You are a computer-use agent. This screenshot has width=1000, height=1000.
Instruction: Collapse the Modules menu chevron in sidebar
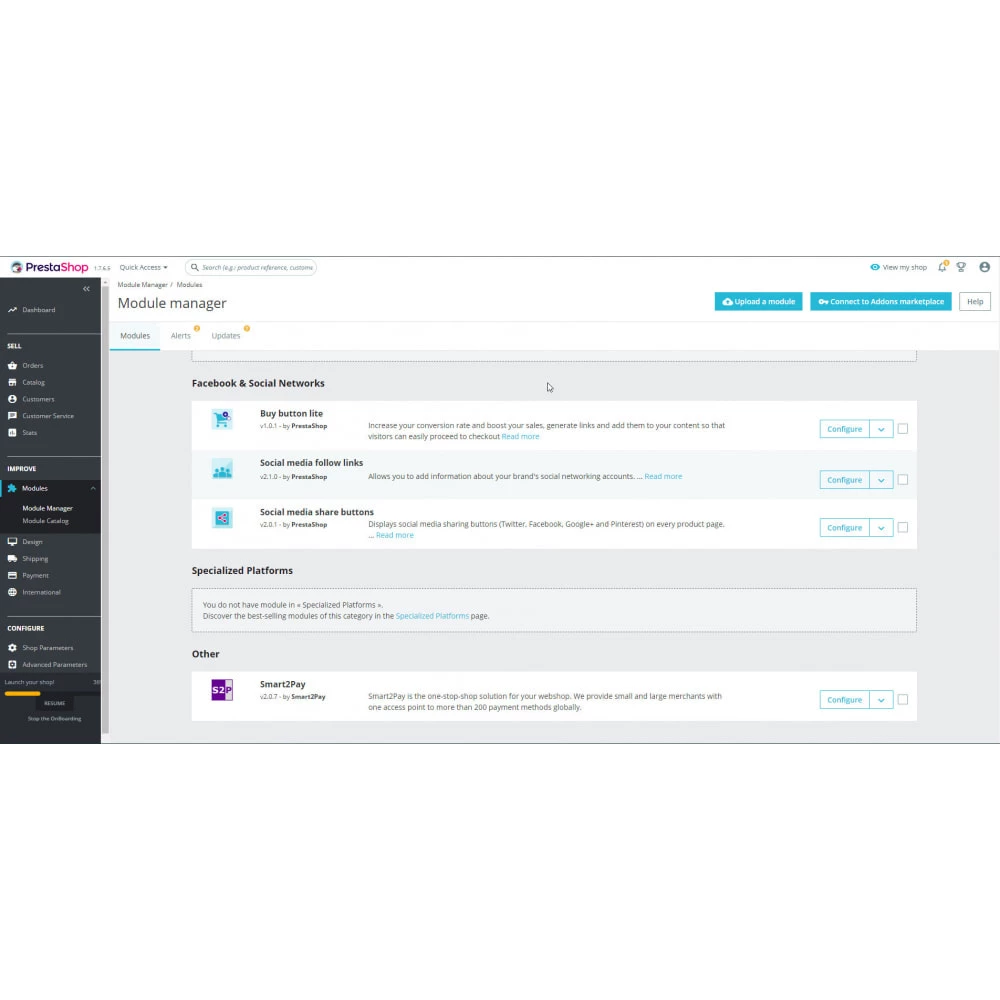[x=93, y=489]
